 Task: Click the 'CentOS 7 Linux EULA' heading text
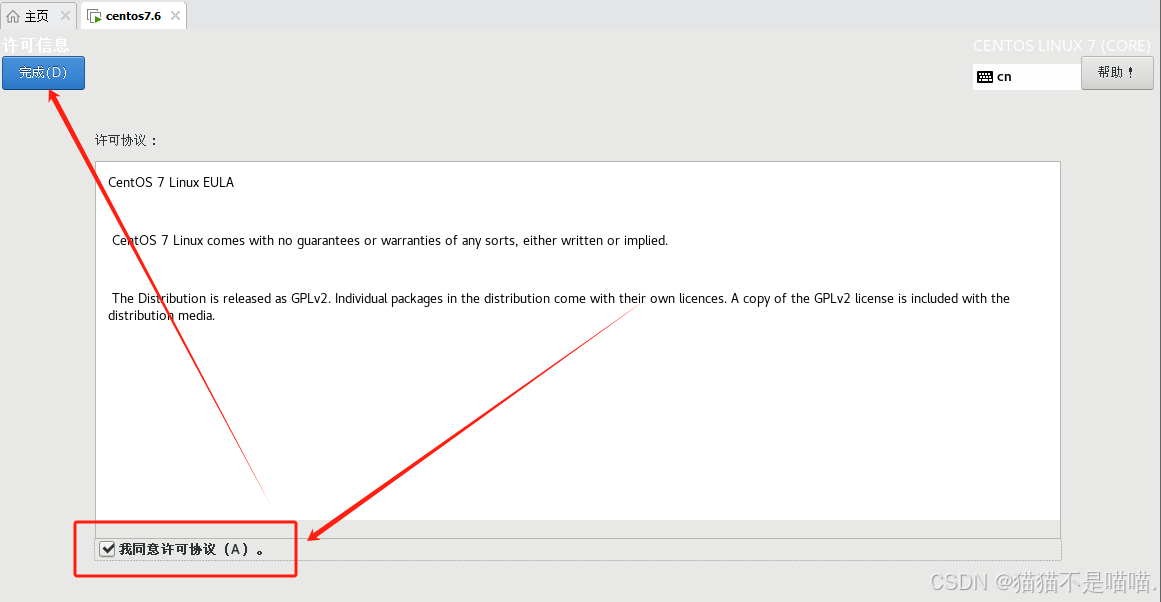click(x=171, y=182)
